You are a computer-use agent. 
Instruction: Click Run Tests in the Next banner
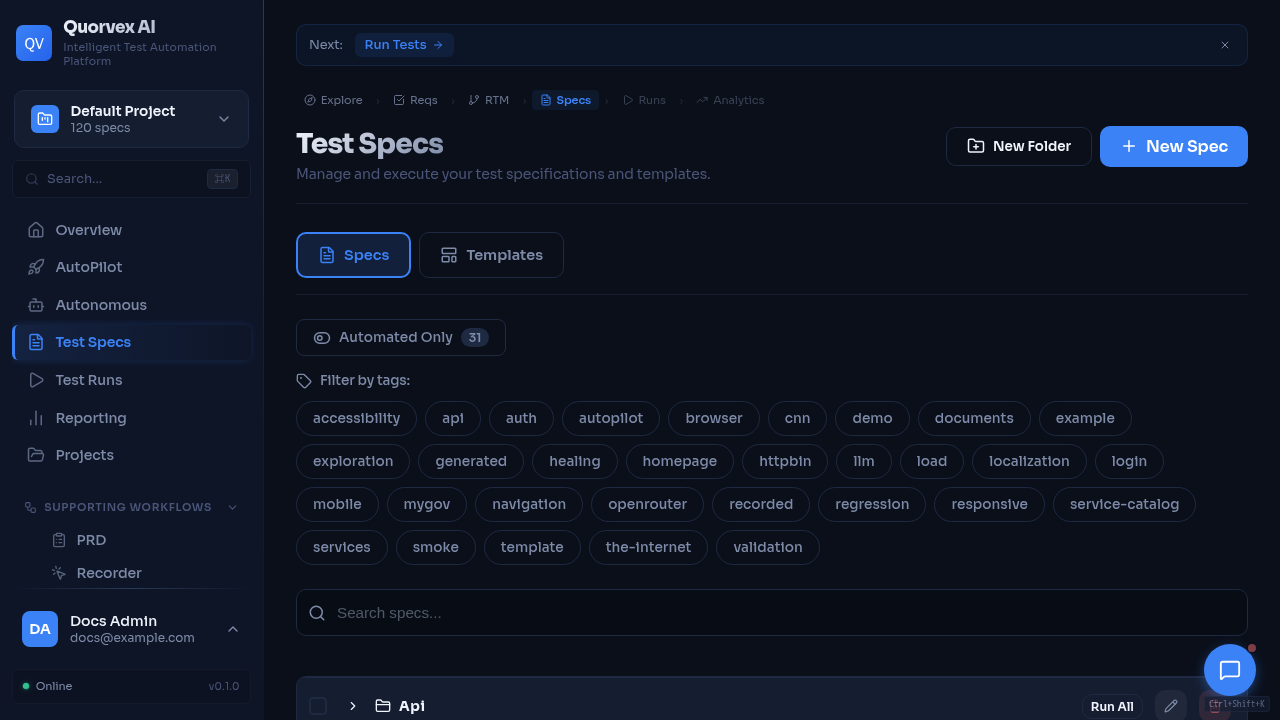tap(404, 45)
